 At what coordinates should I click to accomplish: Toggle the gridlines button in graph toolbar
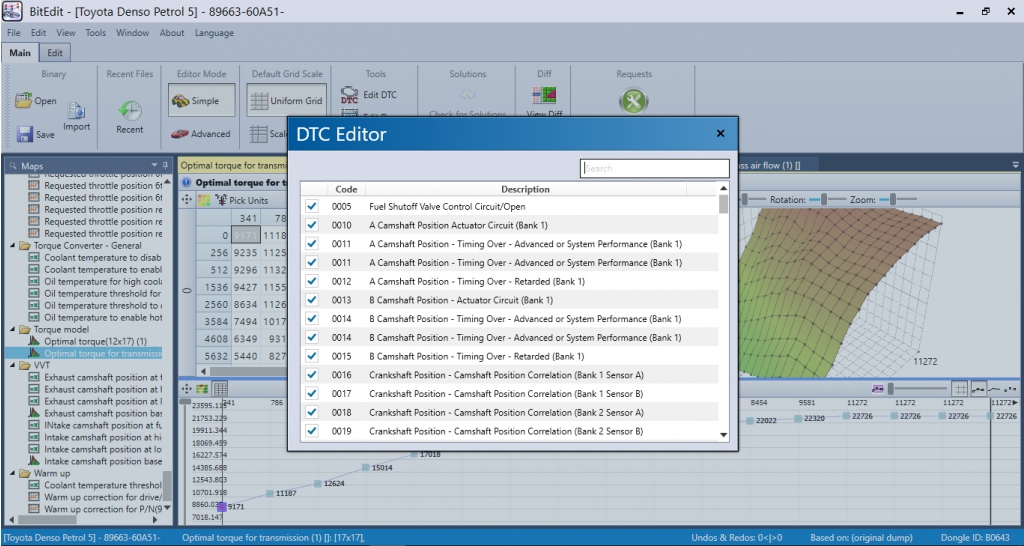click(x=959, y=389)
